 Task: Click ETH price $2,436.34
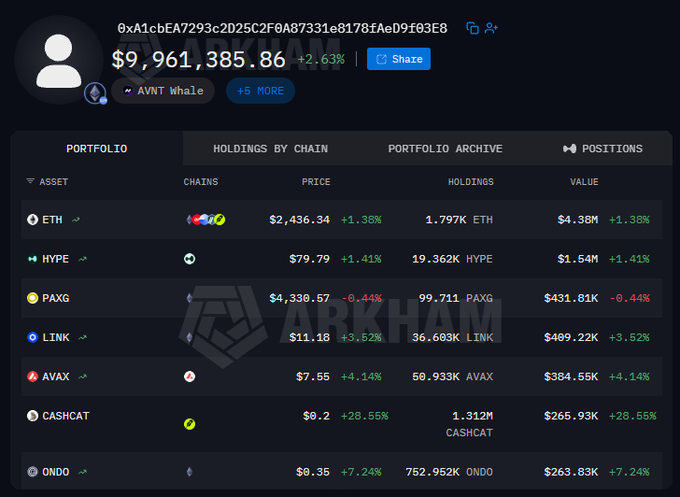point(299,220)
